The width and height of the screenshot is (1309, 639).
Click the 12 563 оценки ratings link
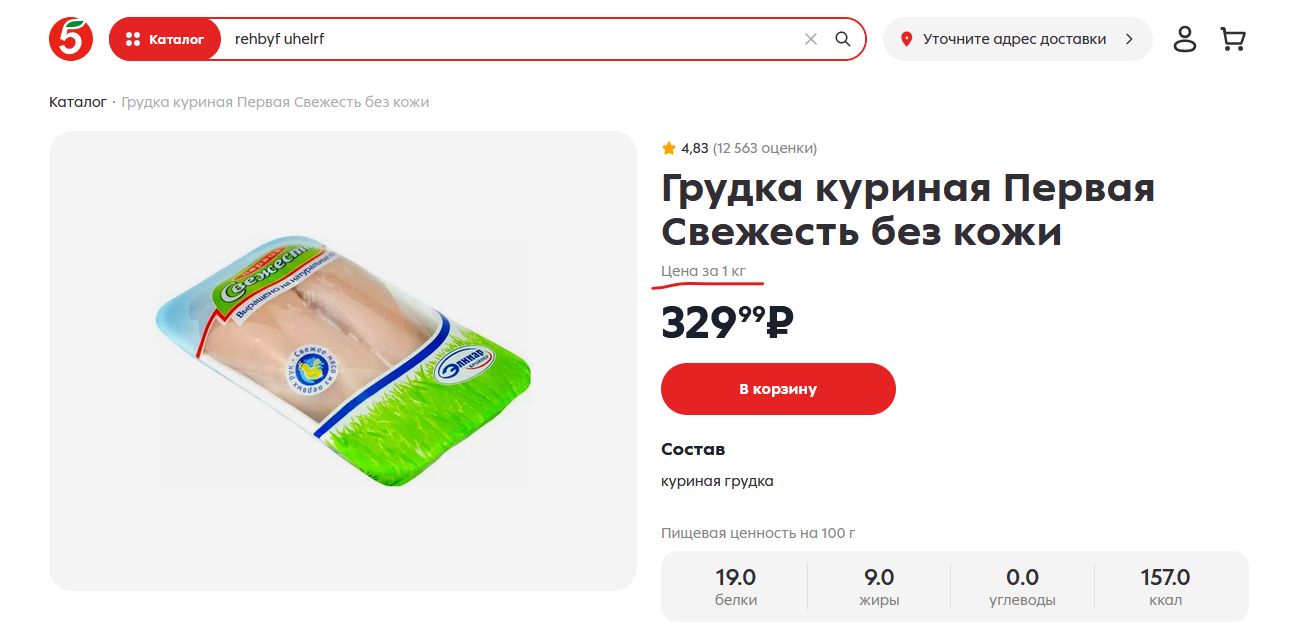click(x=765, y=148)
